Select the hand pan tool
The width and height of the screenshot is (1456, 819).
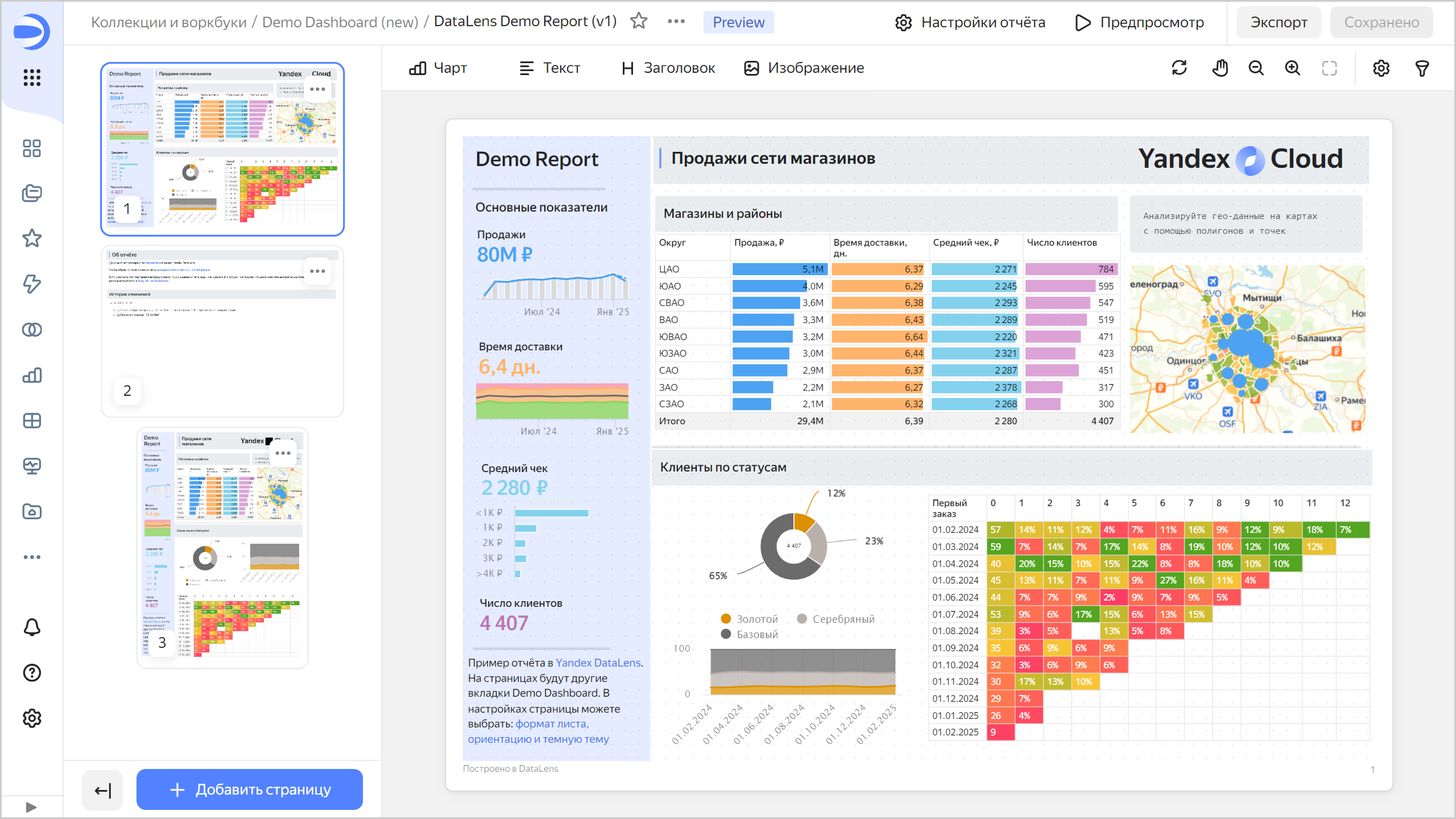coord(1220,68)
